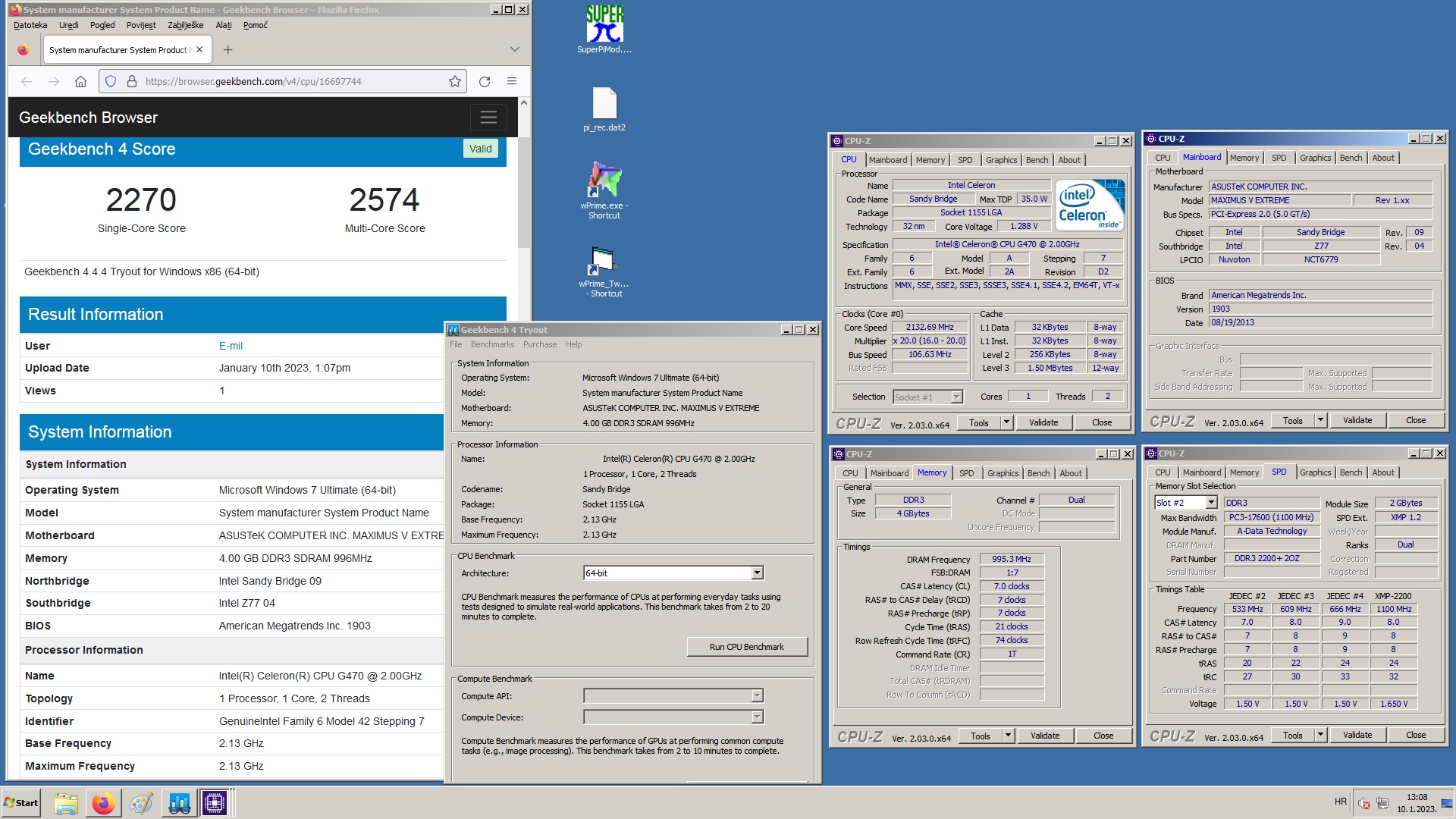Open tracking protection shield icon
Viewport: 1456px width, 819px height.
[x=111, y=81]
